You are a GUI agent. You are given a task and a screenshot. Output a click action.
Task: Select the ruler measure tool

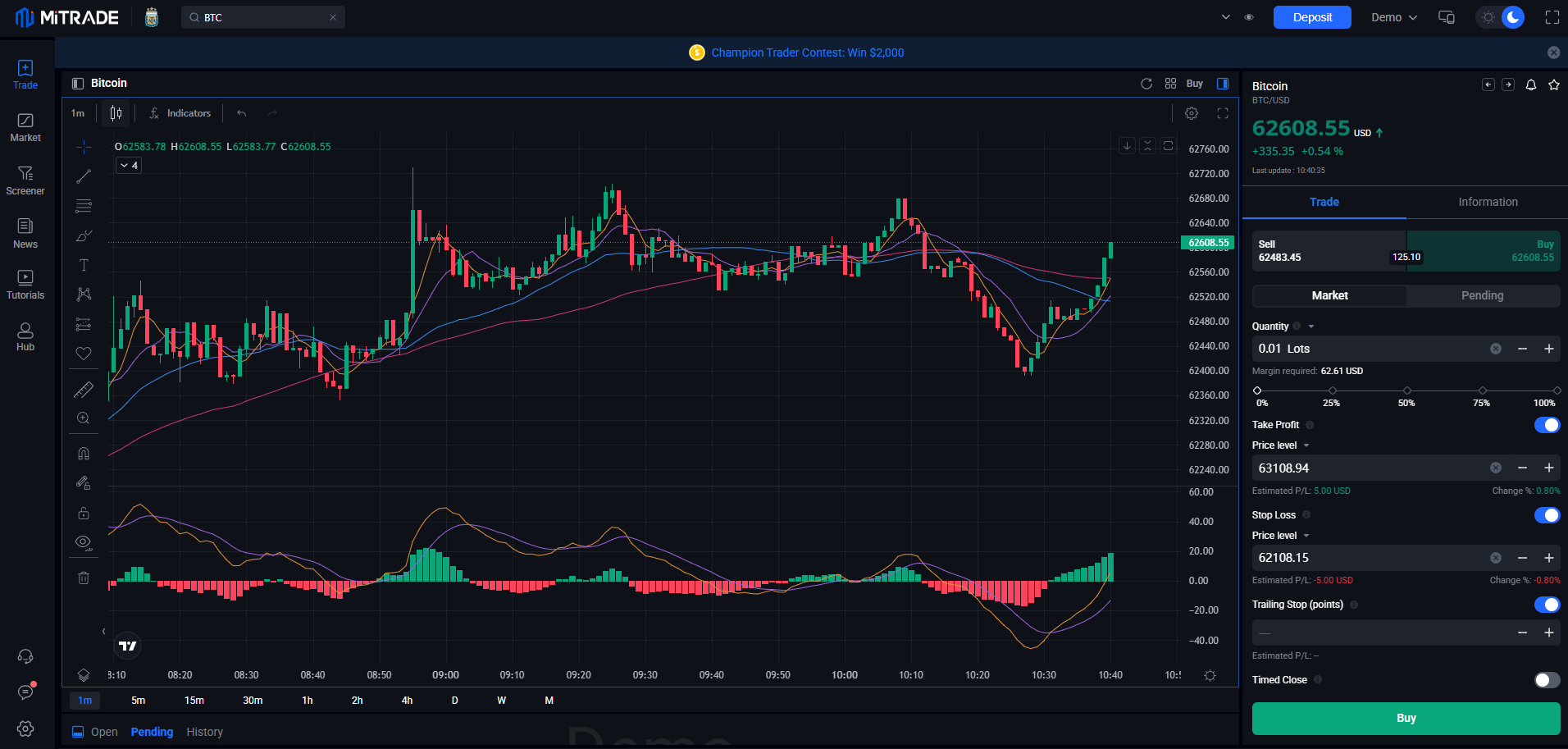pos(84,390)
